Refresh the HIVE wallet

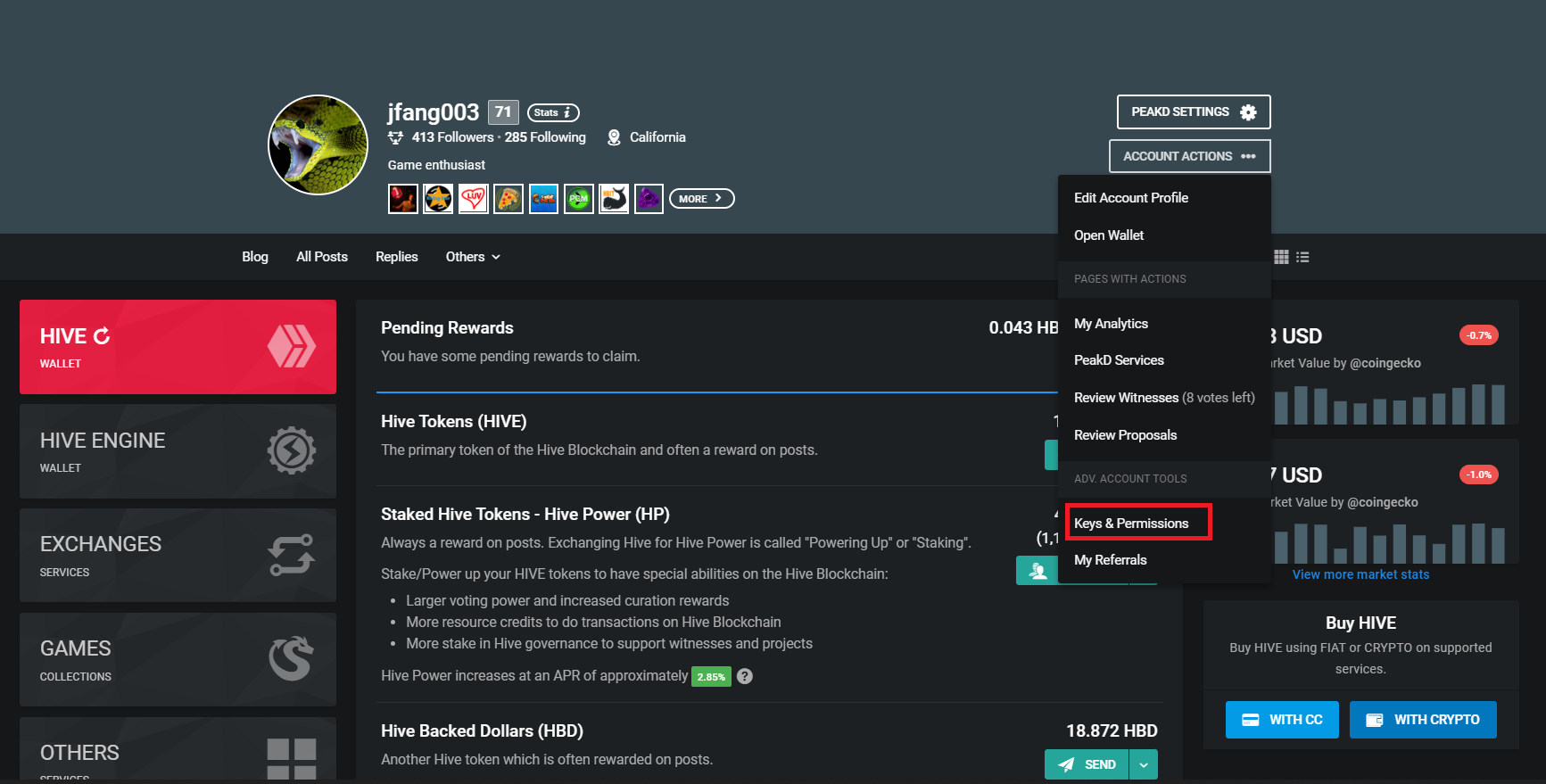(102, 336)
